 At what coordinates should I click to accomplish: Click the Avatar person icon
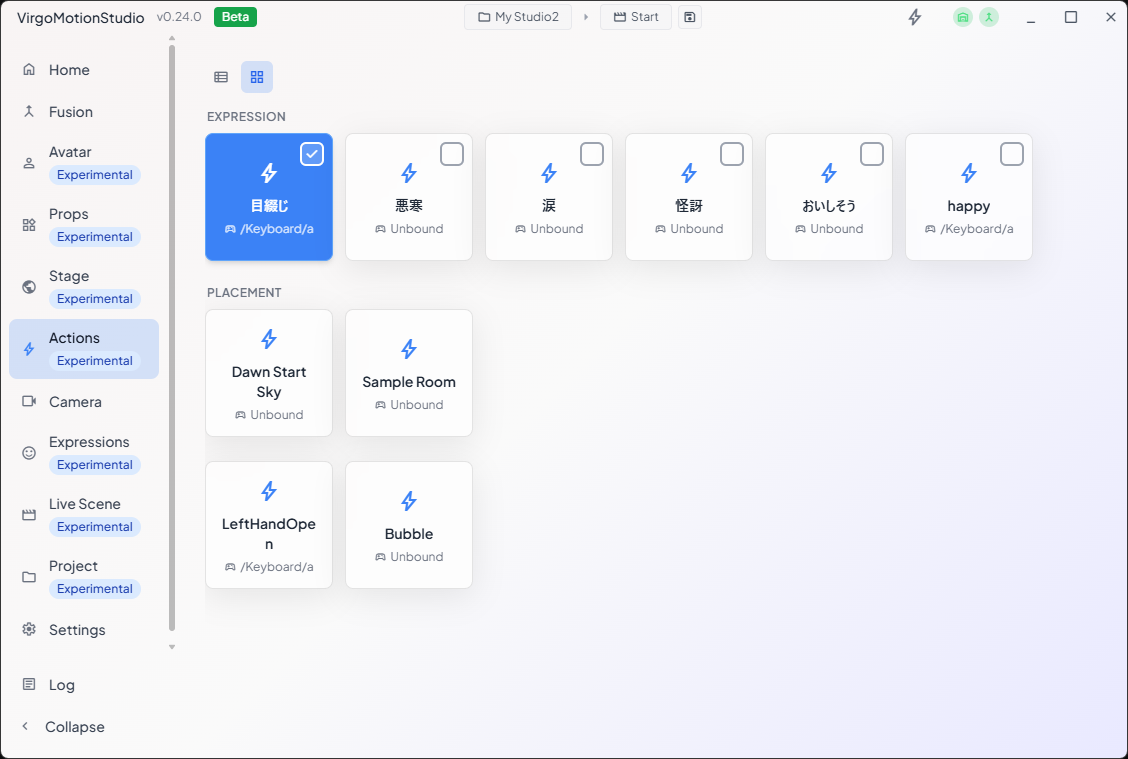click(29, 163)
